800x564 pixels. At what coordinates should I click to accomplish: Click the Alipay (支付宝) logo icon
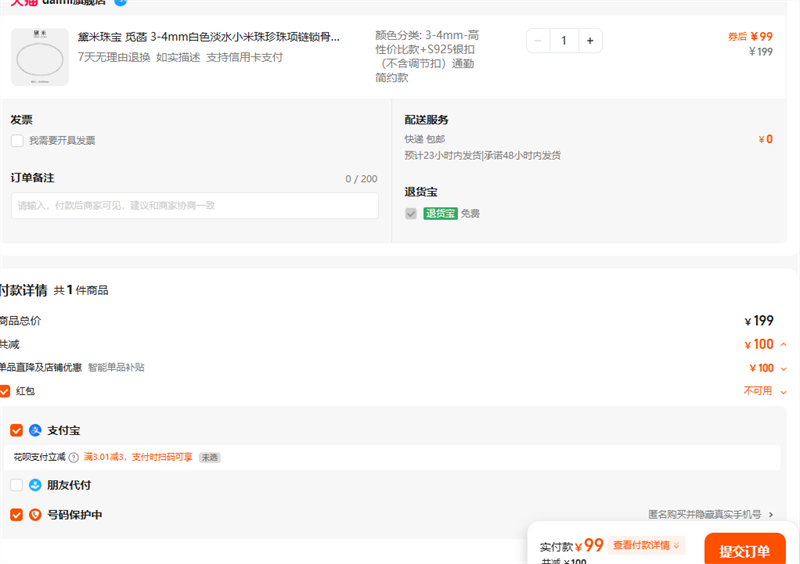(x=35, y=430)
